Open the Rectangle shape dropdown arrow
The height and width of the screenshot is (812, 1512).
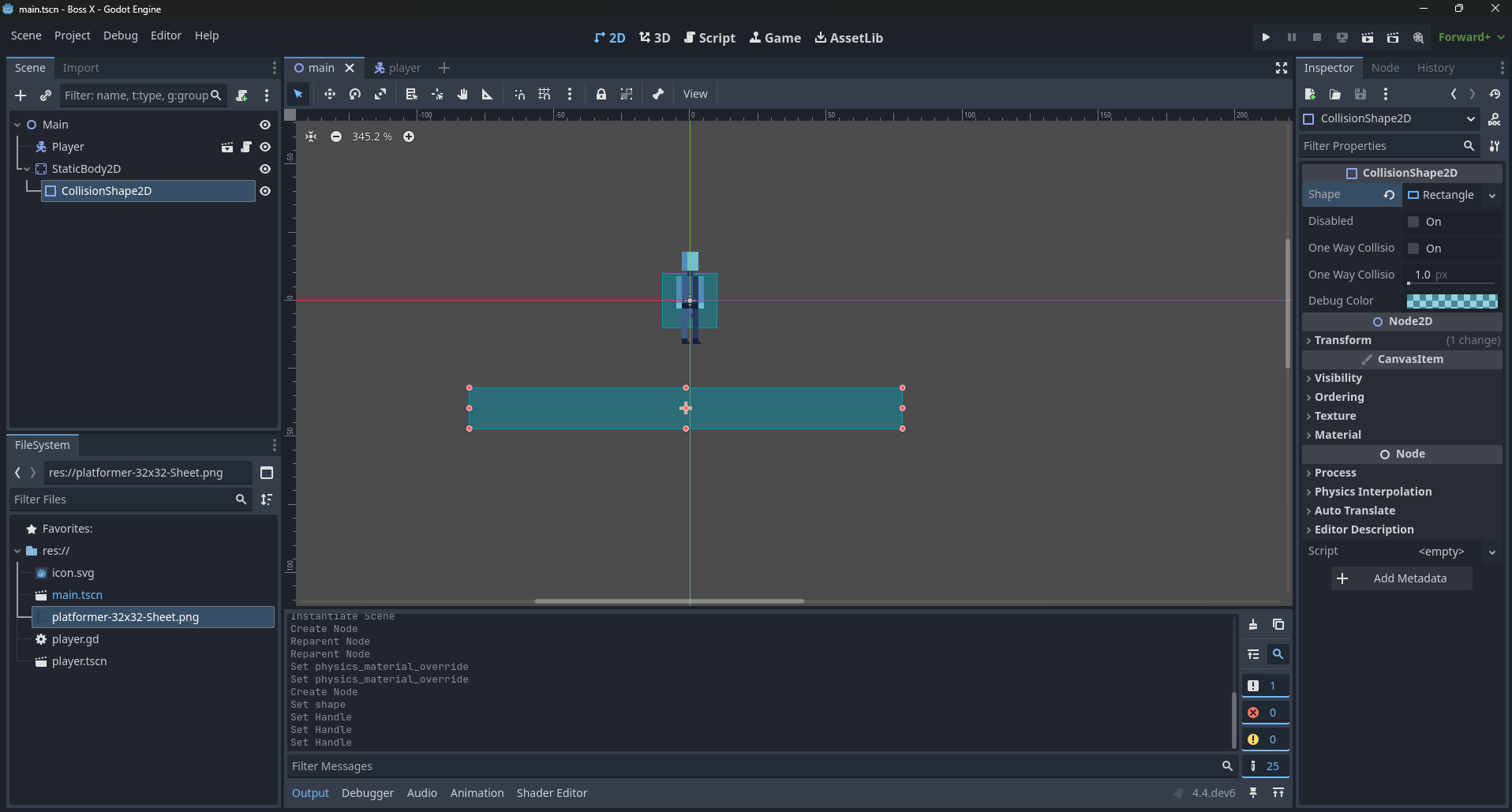click(1492, 196)
